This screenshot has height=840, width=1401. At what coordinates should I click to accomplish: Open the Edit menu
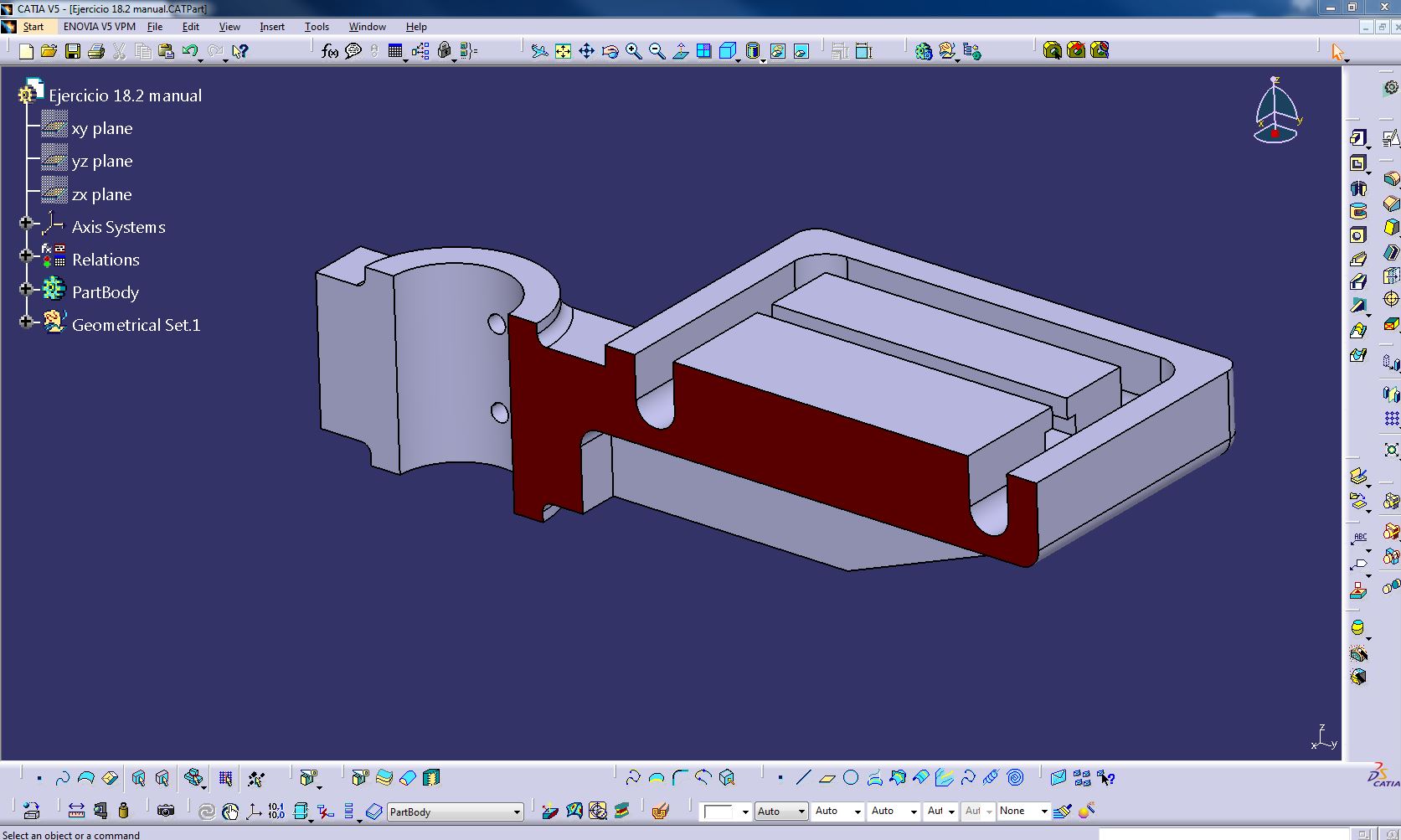coord(191,27)
